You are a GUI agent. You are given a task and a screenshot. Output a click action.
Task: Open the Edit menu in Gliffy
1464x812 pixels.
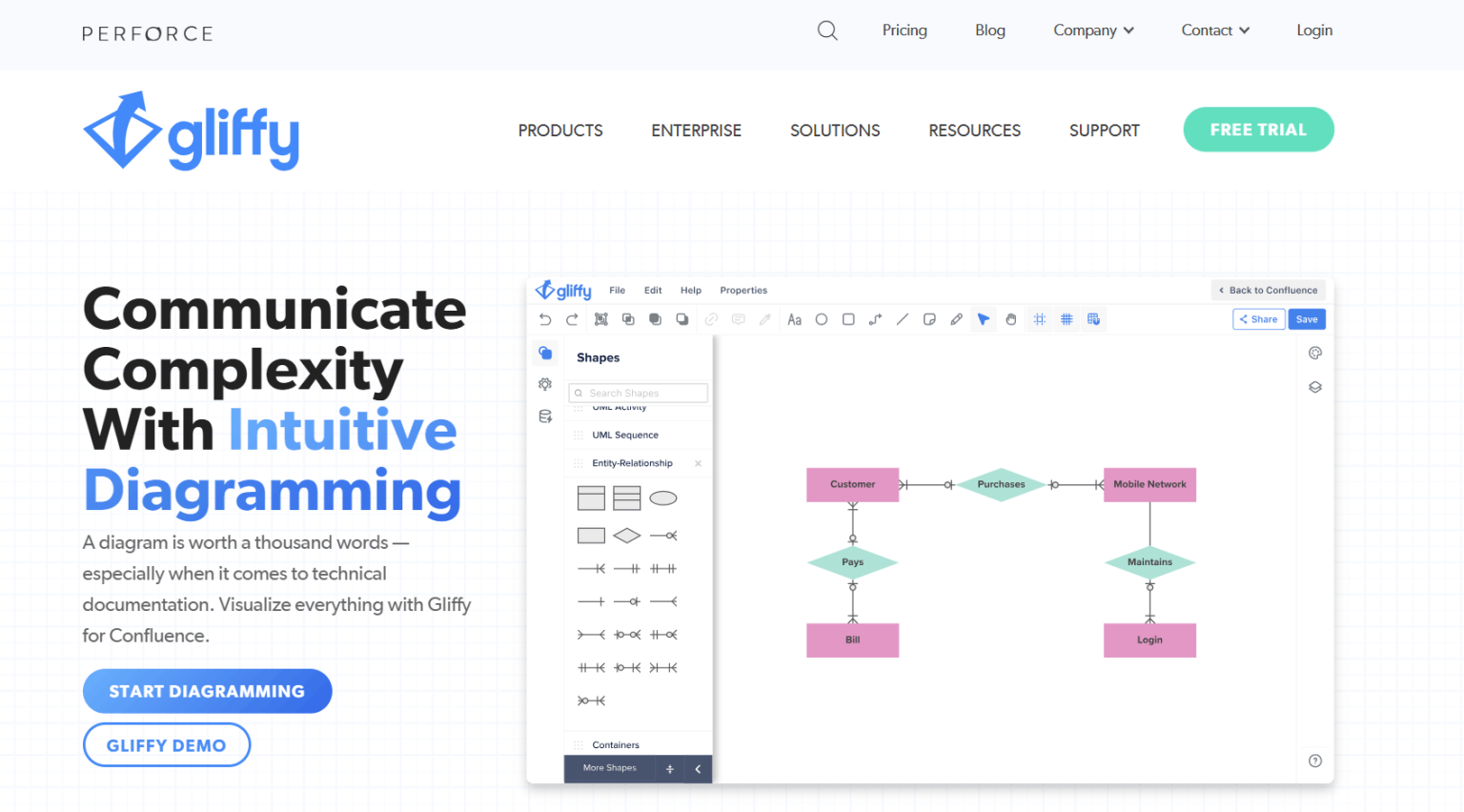pos(652,290)
